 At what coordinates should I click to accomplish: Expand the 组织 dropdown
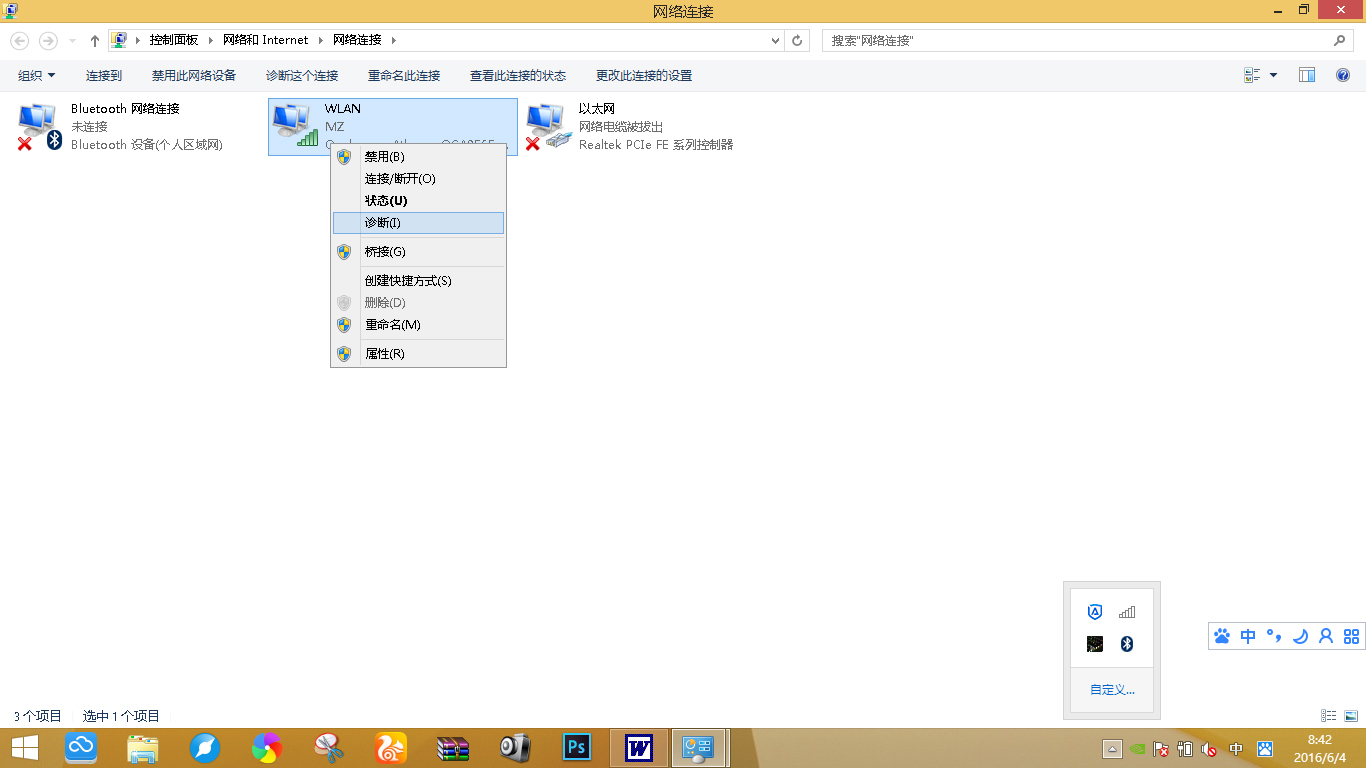pos(35,75)
